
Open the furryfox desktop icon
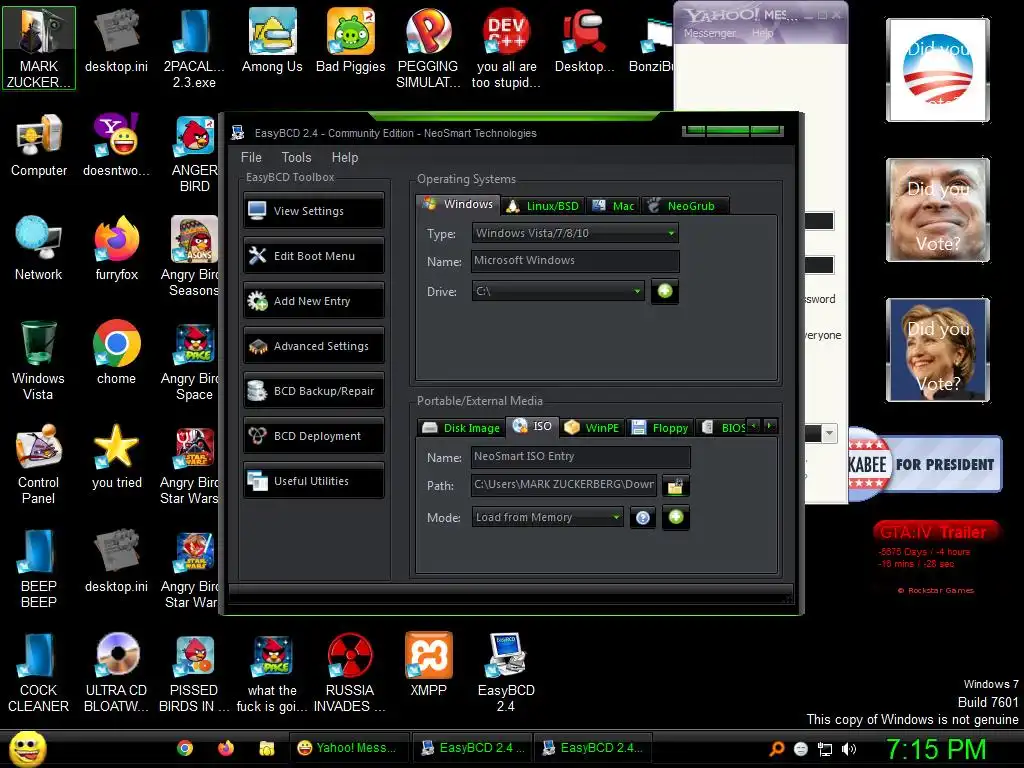coord(116,248)
